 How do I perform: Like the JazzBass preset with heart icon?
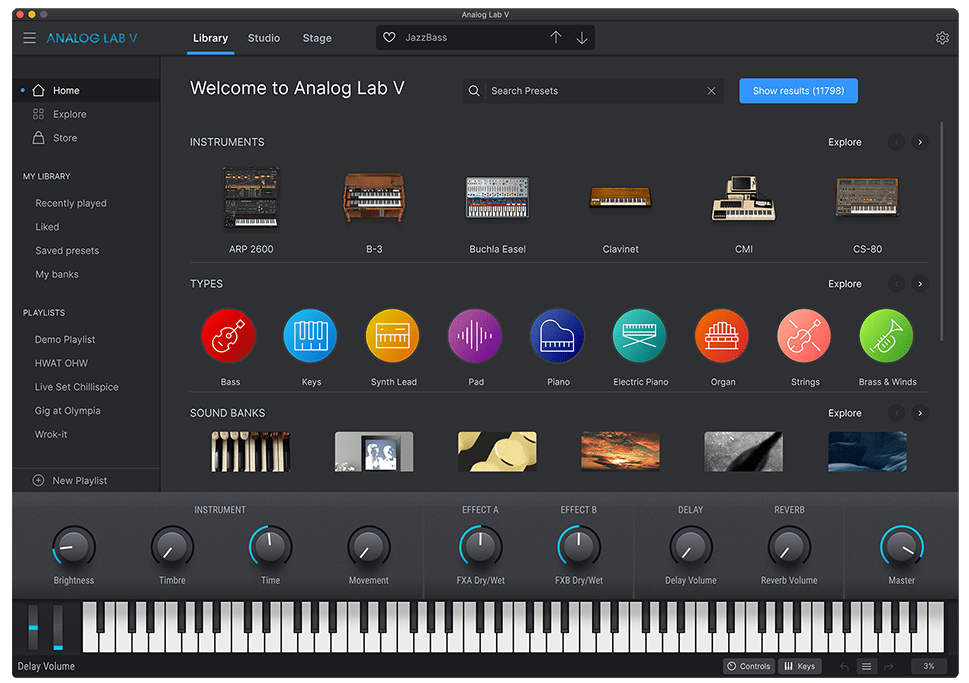(x=390, y=38)
